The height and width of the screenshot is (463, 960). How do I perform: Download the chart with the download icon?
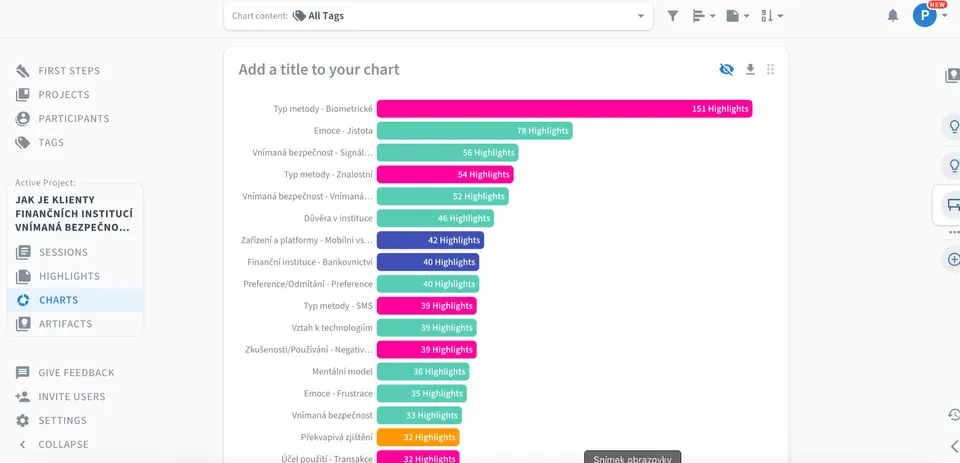[750, 69]
